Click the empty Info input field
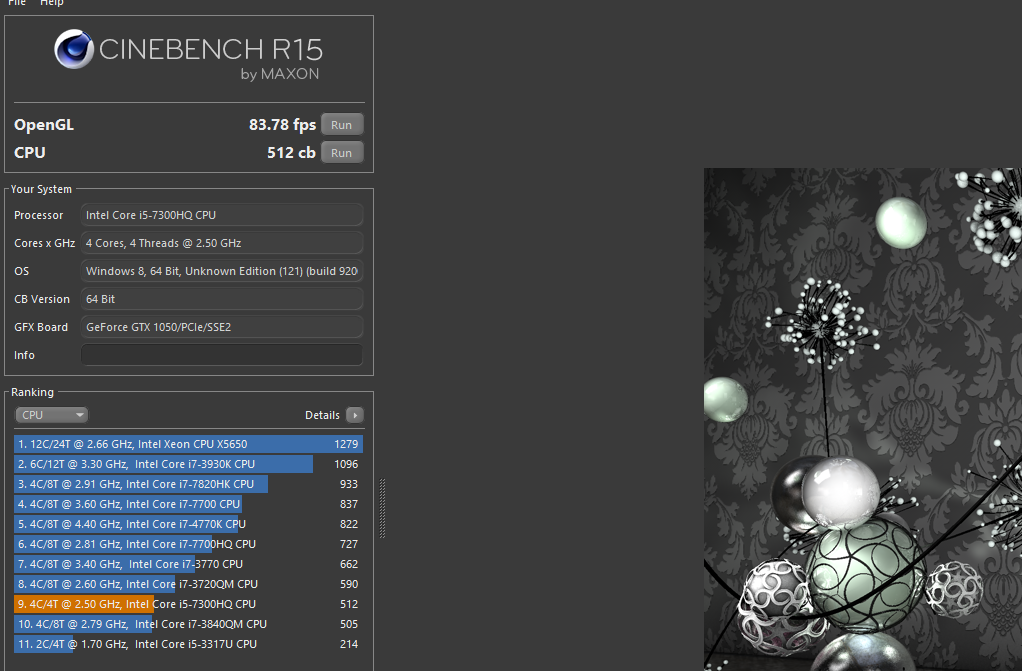1022x671 pixels. 222,355
